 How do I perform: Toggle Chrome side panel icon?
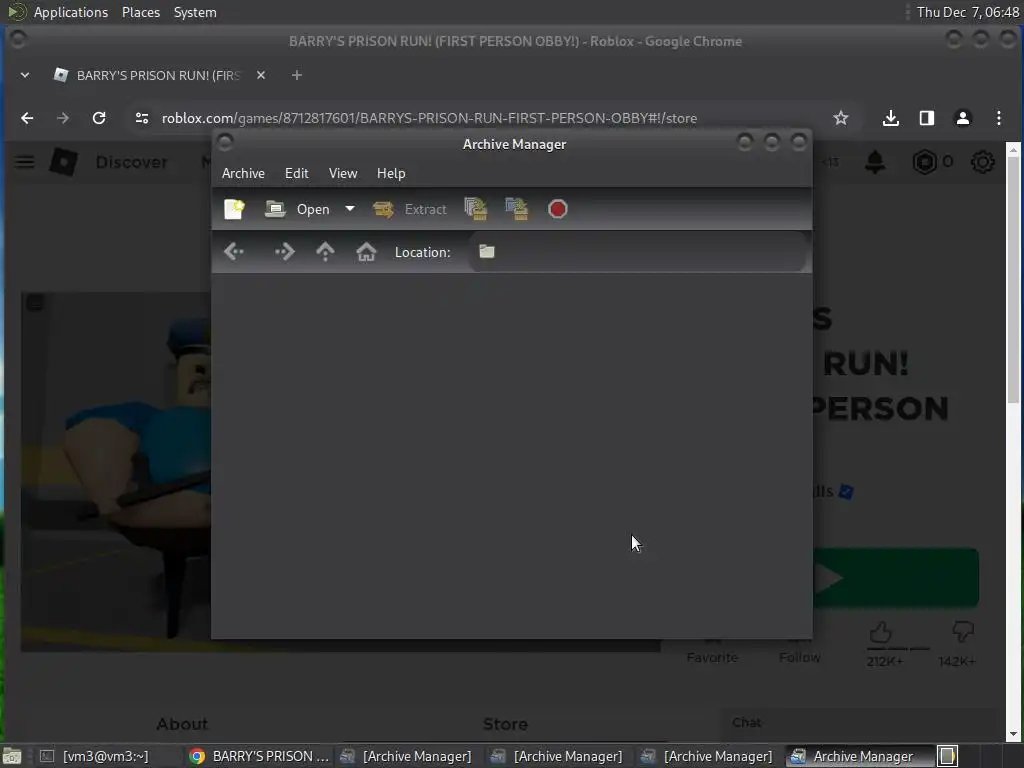pos(926,118)
